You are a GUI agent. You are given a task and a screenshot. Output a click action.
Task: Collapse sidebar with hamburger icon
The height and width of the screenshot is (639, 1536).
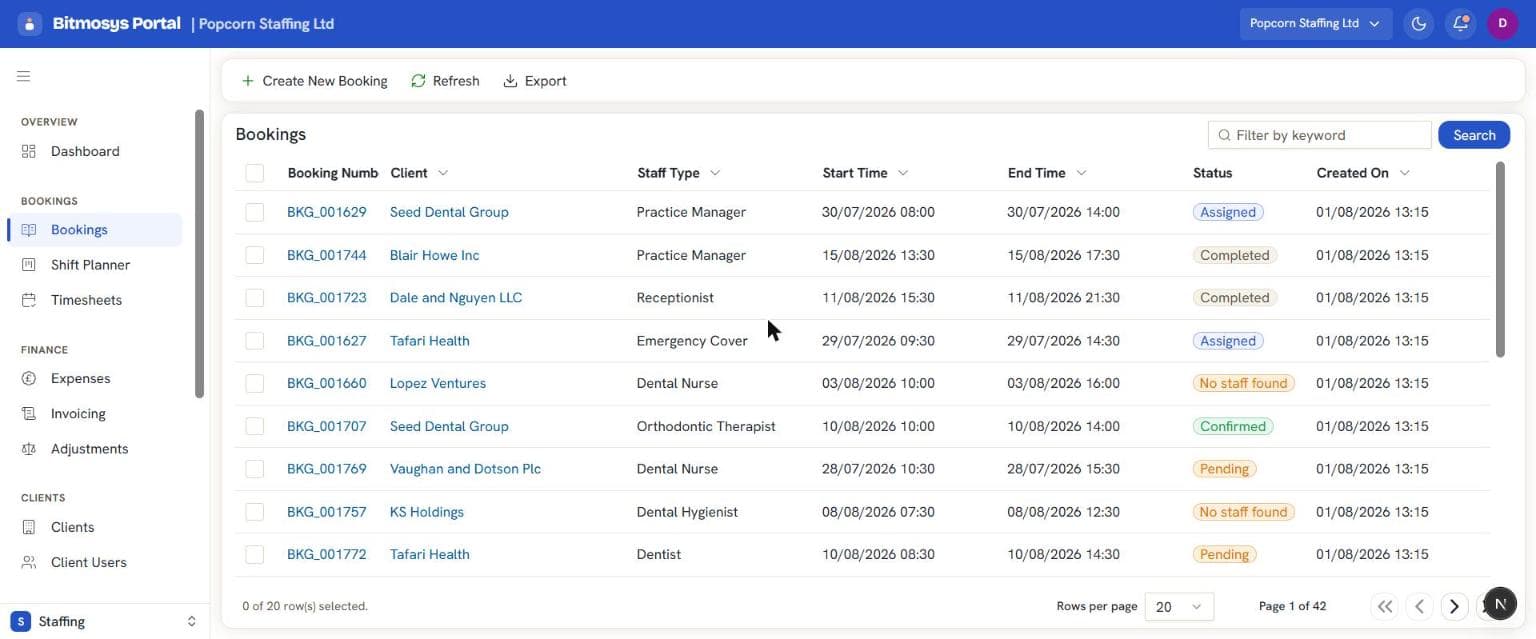pos(24,76)
